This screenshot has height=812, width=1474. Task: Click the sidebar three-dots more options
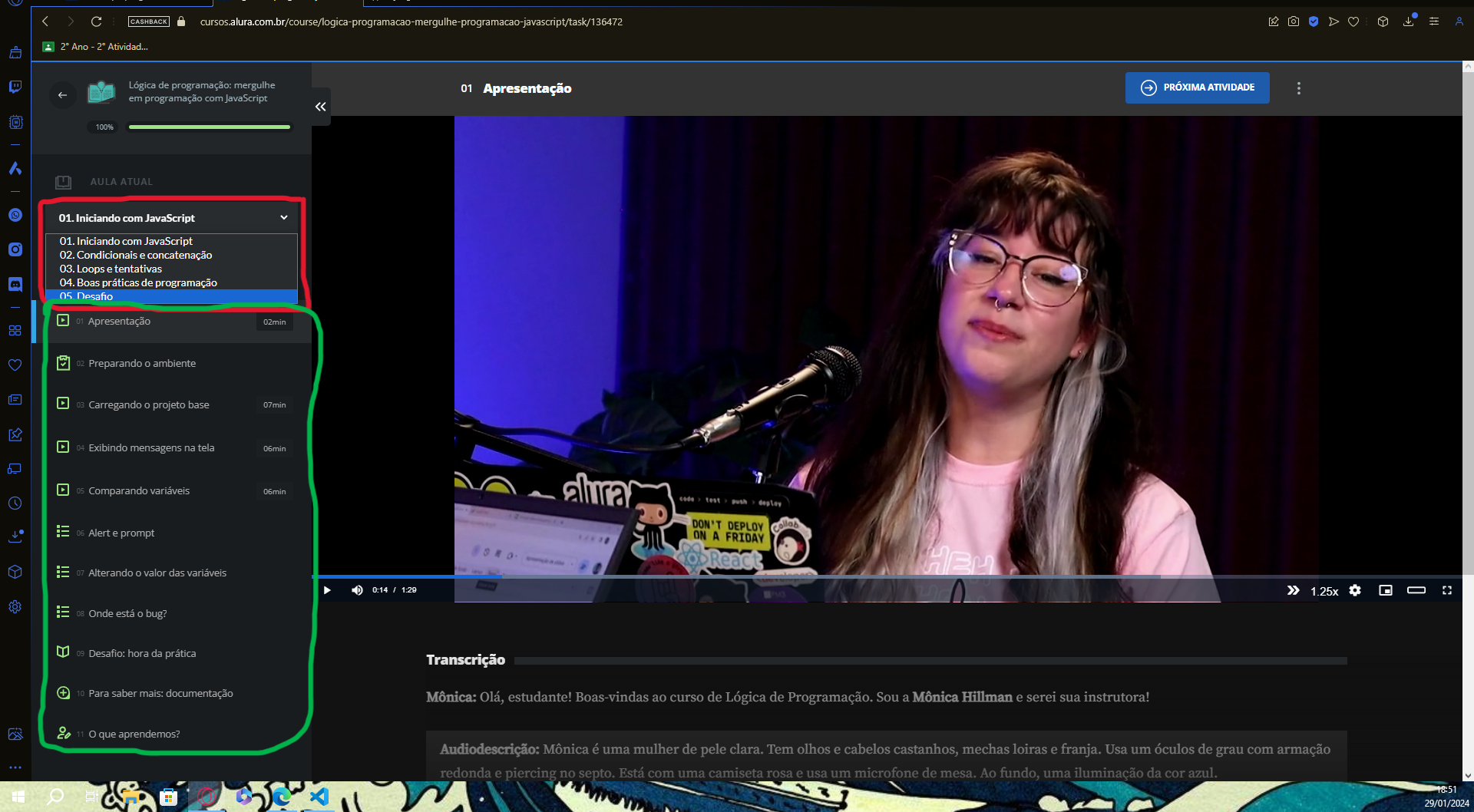pos(15,767)
